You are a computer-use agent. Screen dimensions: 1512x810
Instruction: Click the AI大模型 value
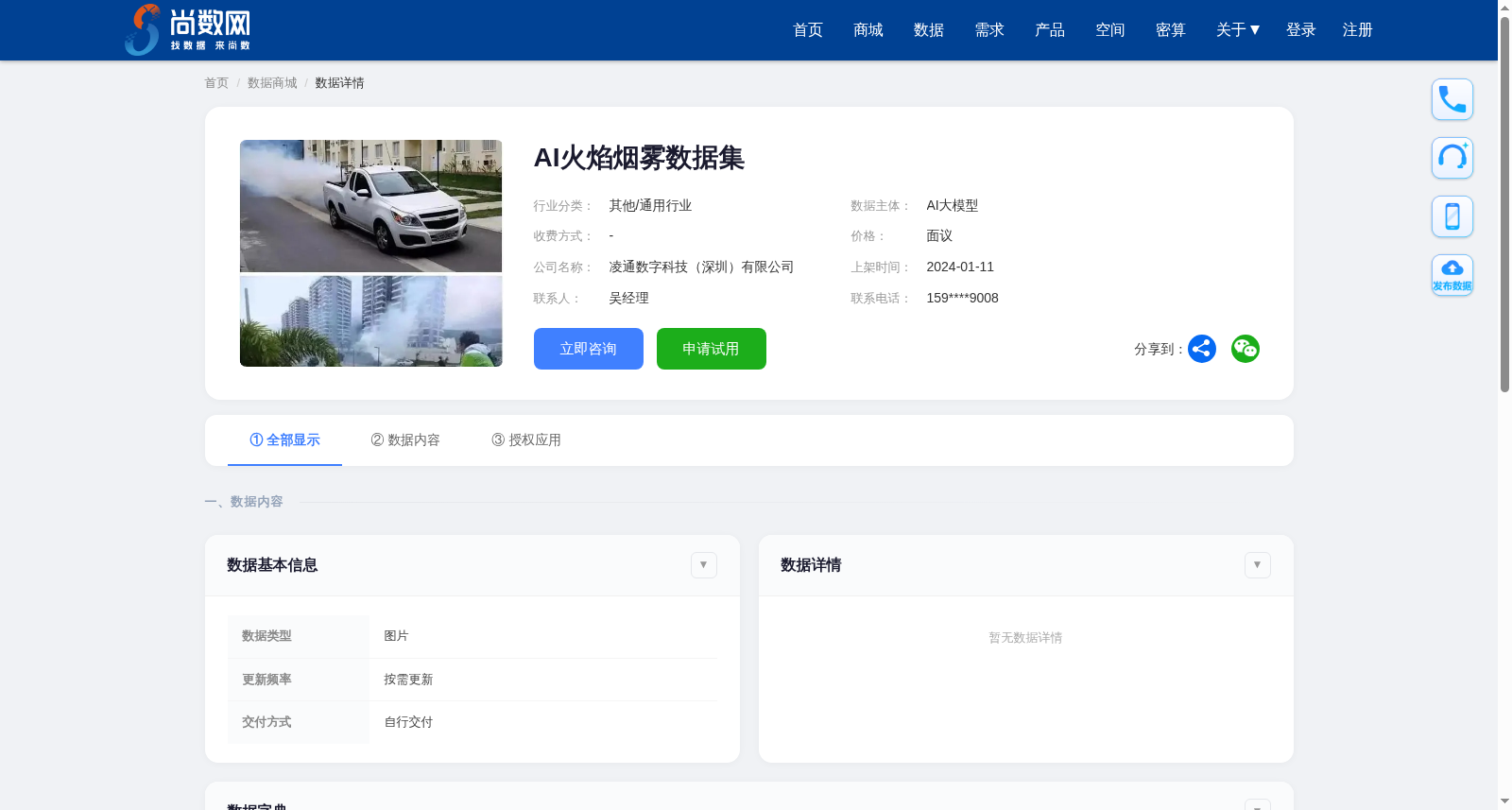tap(952, 206)
